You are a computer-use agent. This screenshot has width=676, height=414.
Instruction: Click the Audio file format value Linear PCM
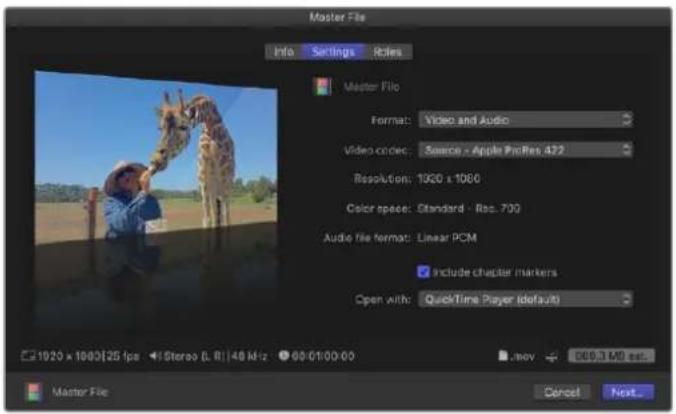(447, 238)
